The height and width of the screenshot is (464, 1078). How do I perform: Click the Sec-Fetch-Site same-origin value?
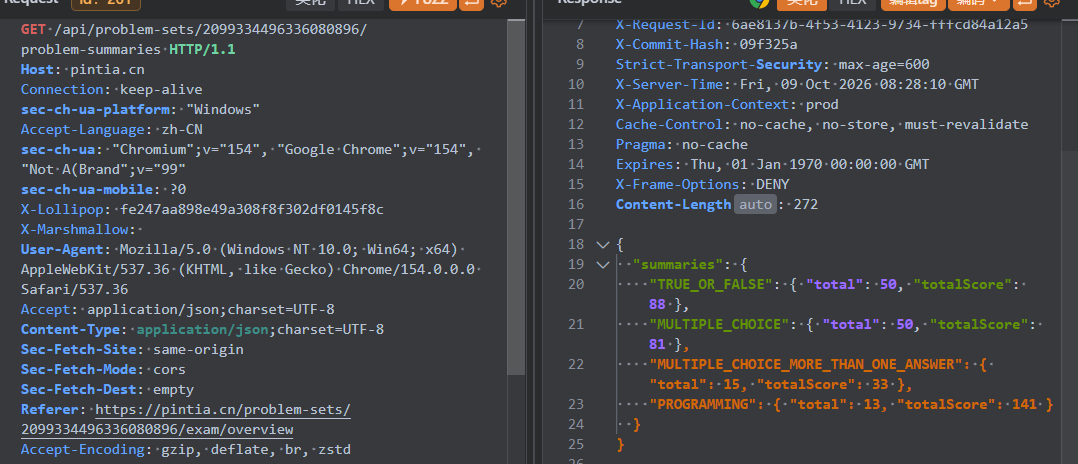click(x=199, y=349)
